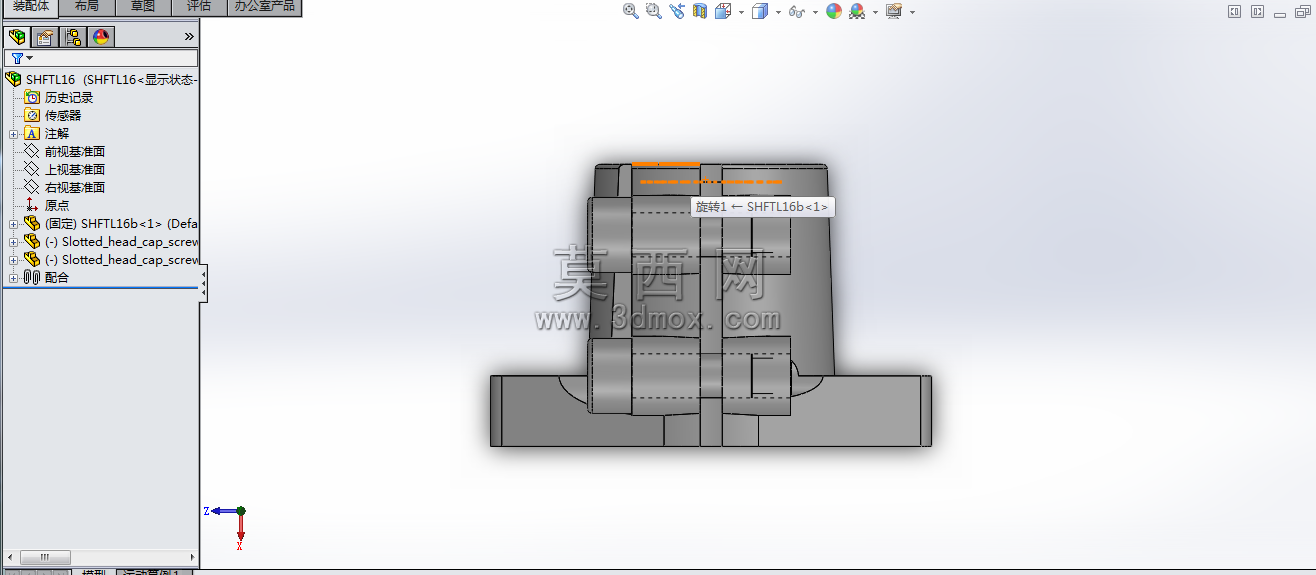Image resolution: width=1316 pixels, height=575 pixels.
Task: Open the View Settings dropdown arrow
Action: 912,12
